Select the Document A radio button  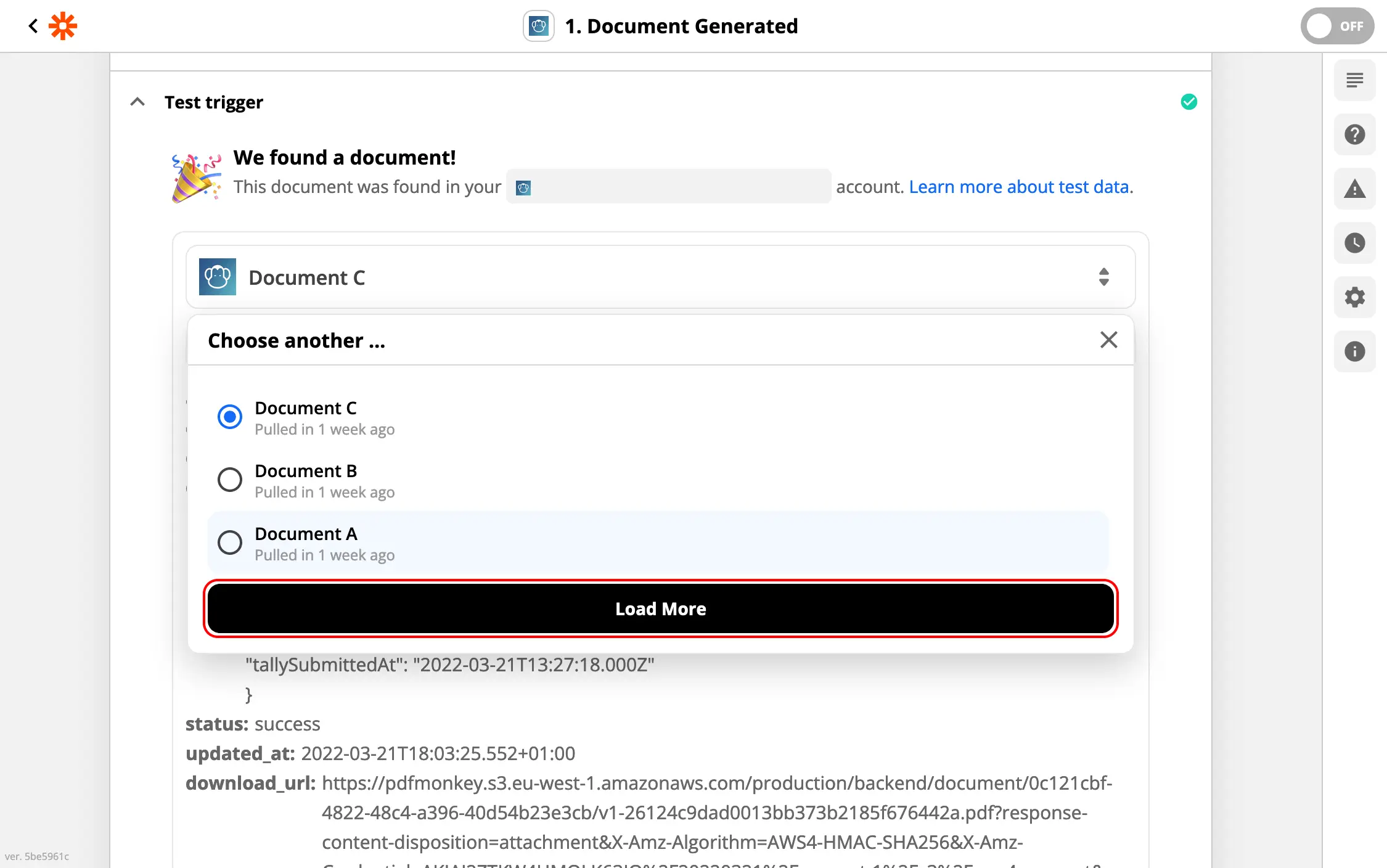pyautogui.click(x=229, y=542)
